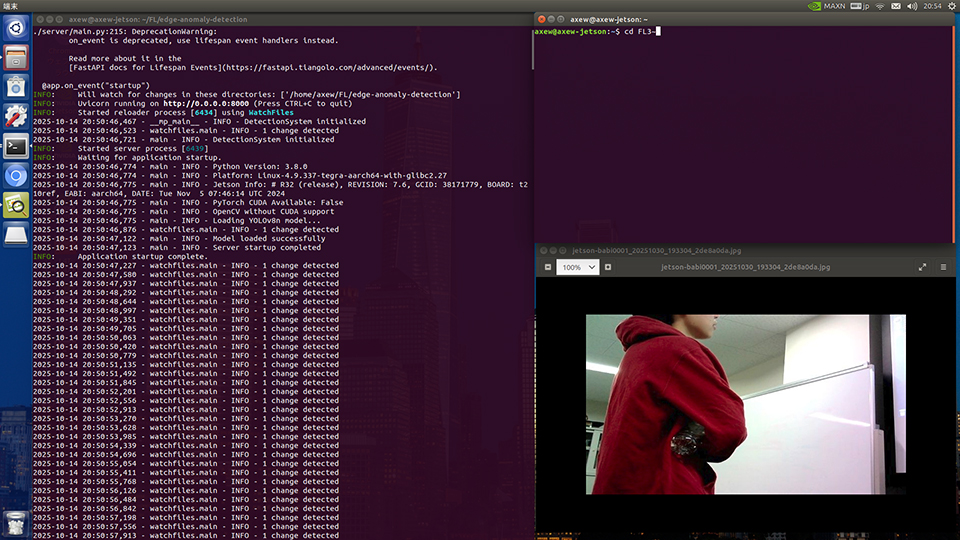
Task: Click the zoom in button in image viewer
Action: tap(608, 268)
